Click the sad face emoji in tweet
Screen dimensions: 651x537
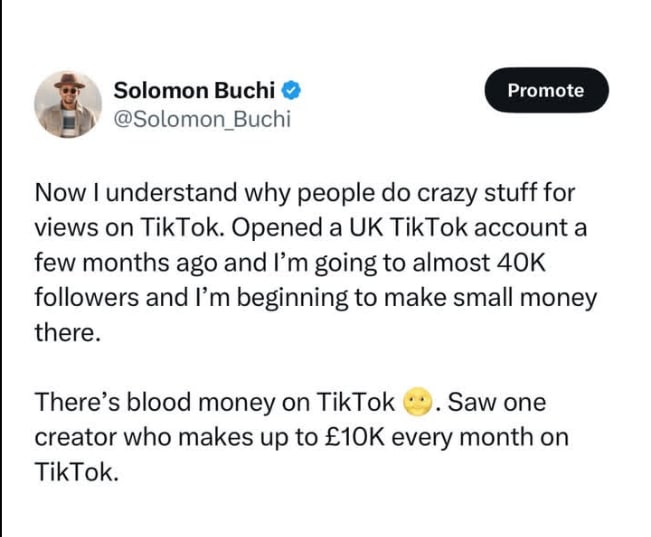click(x=416, y=403)
